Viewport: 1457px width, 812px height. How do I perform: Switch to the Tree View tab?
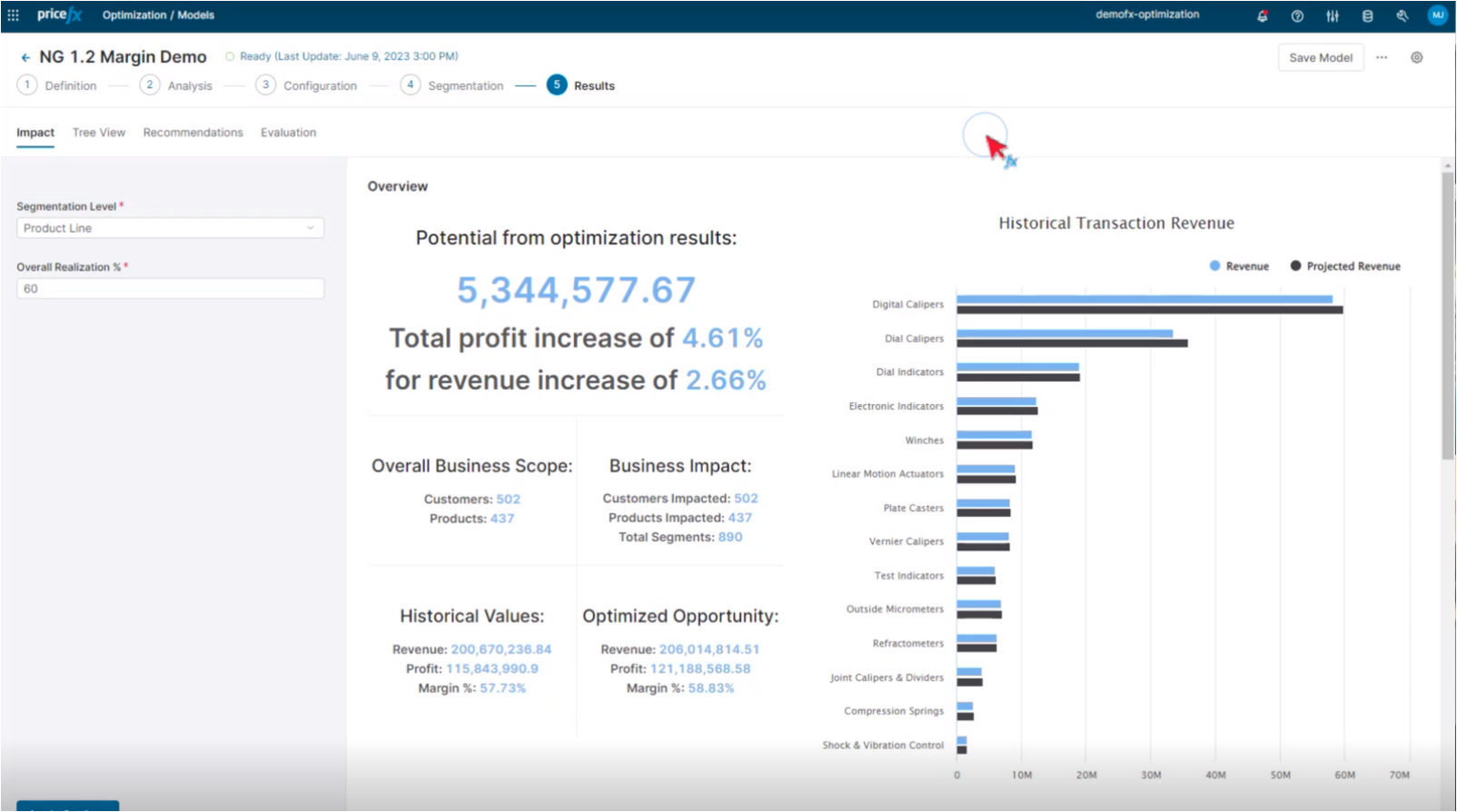pos(99,133)
